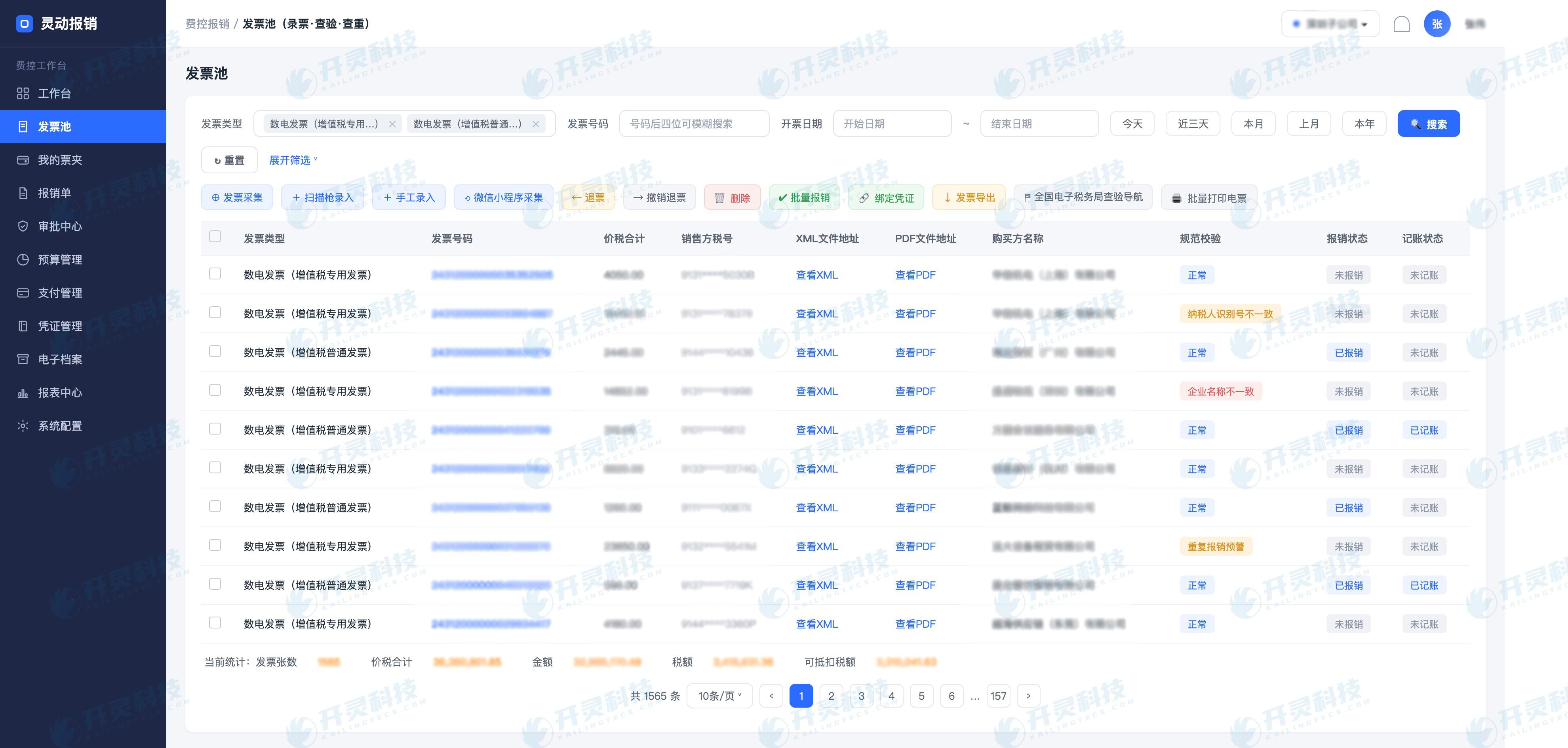Click 费控报销 breadcrumb

(207, 24)
